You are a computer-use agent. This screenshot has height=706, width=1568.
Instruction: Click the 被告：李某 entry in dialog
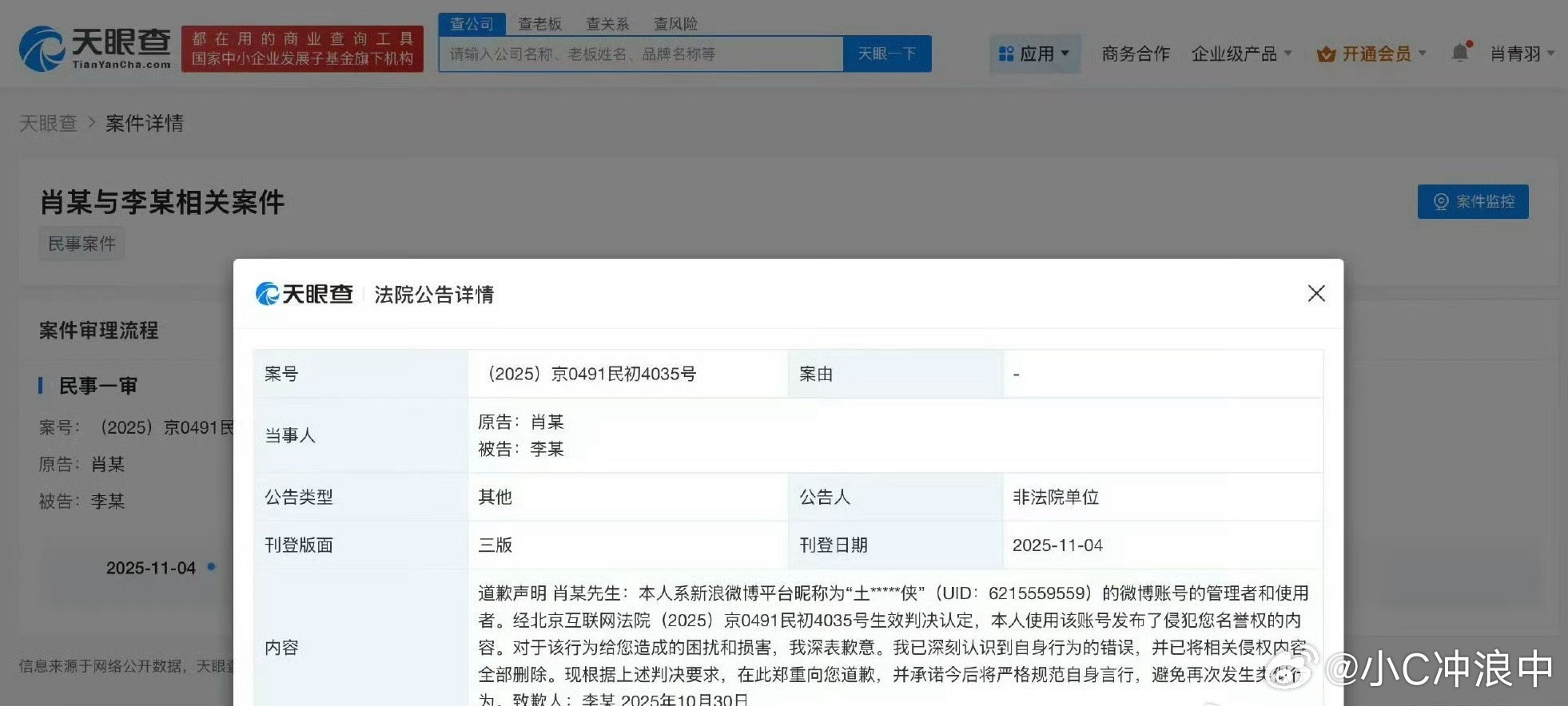[521, 449]
